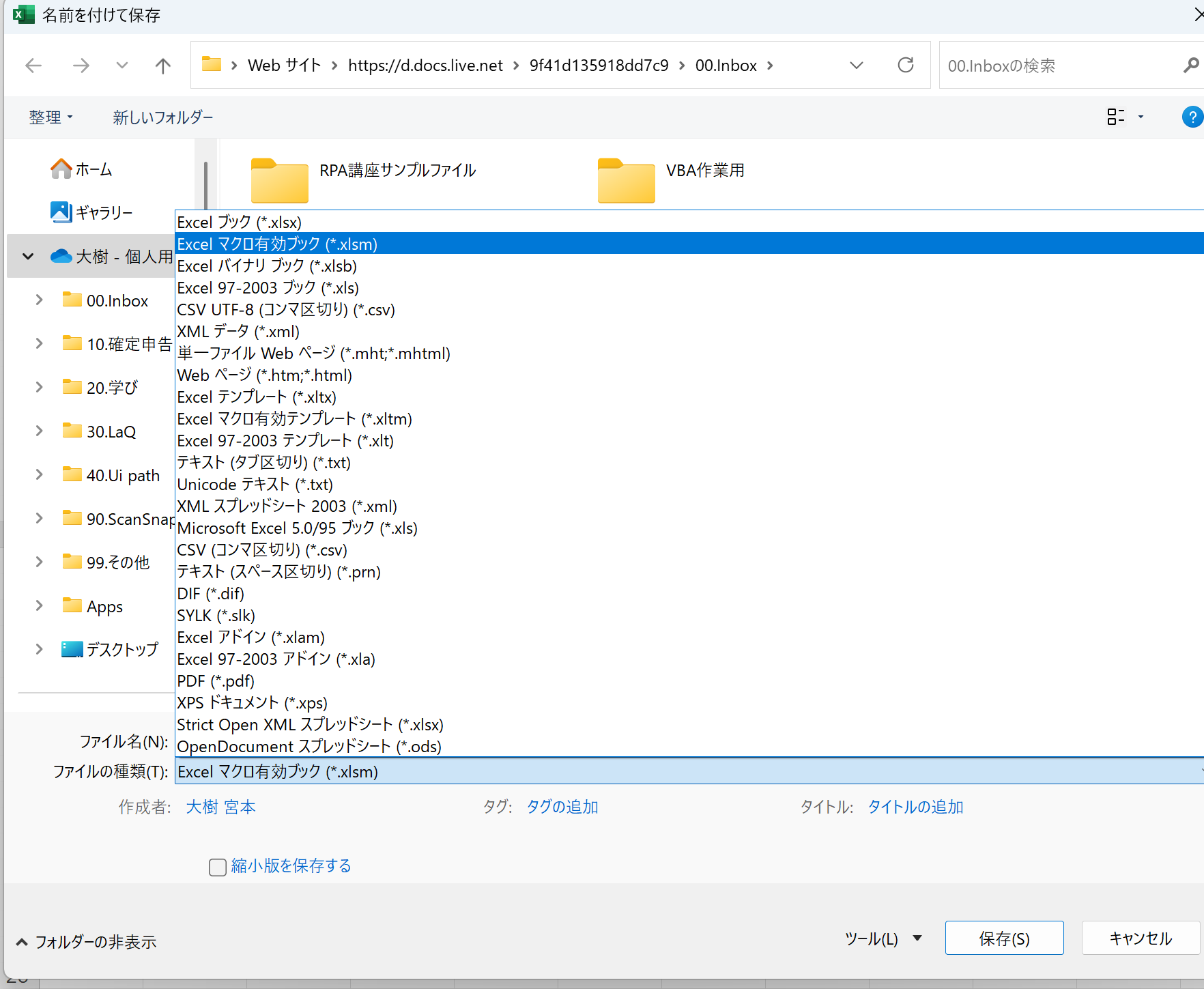Open the ツール(L) dropdown
1204x989 pixels.
click(x=884, y=938)
